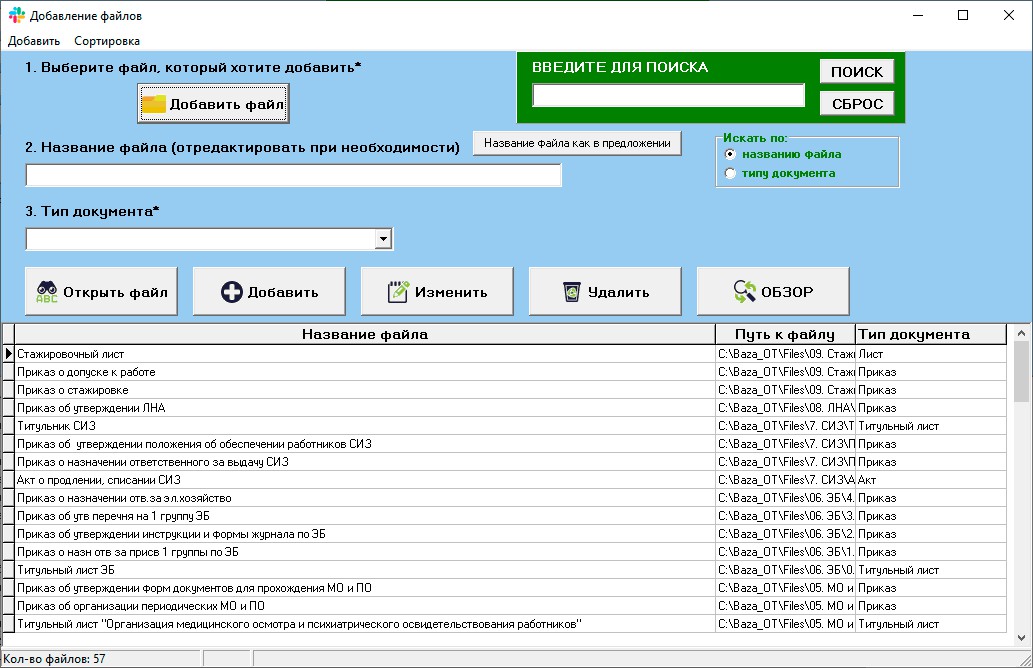This screenshot has height=668, width=1033.
Task: Click status bar text Кол-во файлов: 57
Action: [54, 659]
